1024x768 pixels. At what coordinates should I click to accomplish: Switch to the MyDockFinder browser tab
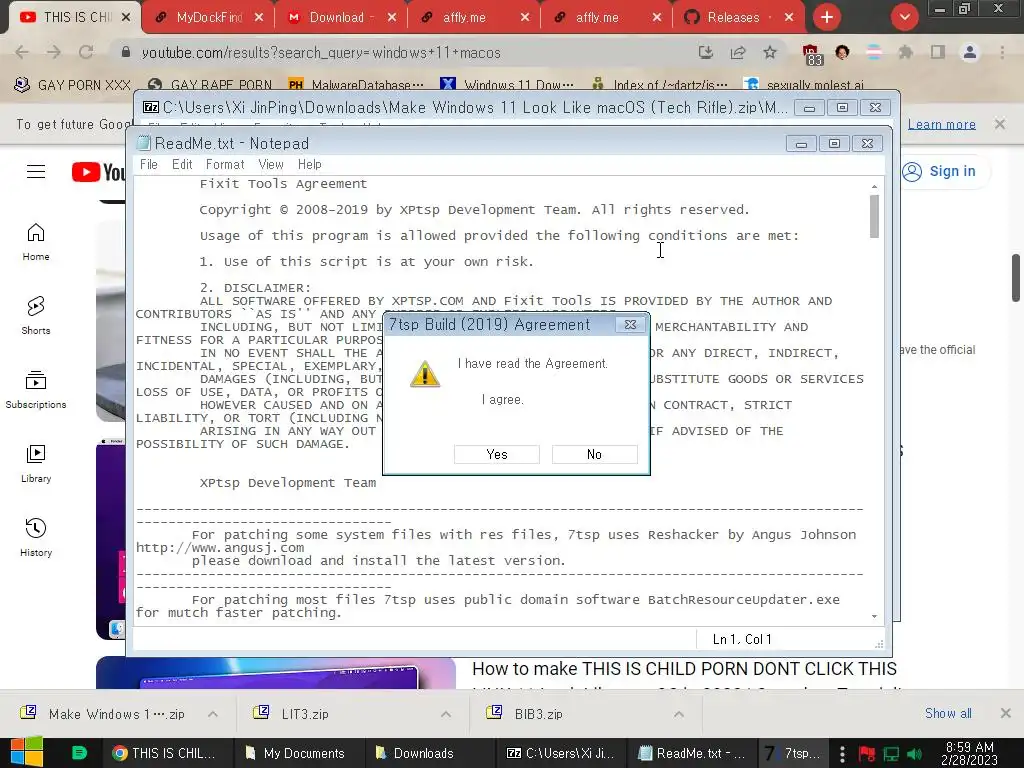[208, 18]
